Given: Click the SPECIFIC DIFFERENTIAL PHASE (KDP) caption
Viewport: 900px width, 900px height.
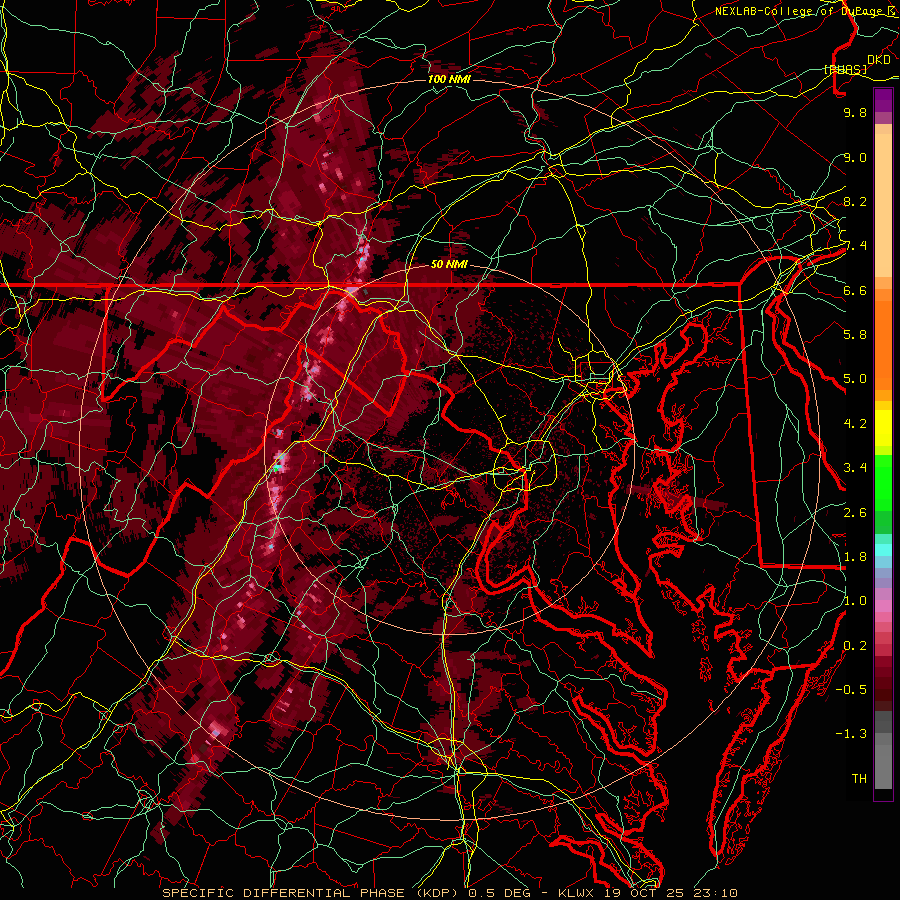Looking at the screenshot, I should [x=312, y=893].
